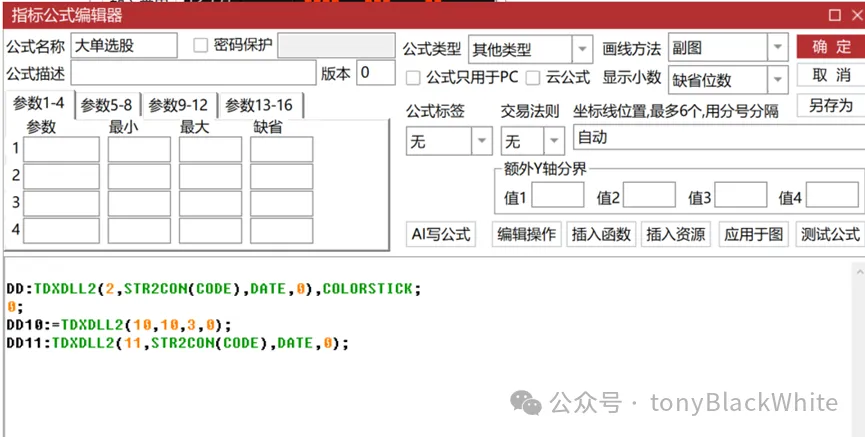The image size is (865, 437).
Task: Click the AI写公式 button
Action: click(440, 234)
